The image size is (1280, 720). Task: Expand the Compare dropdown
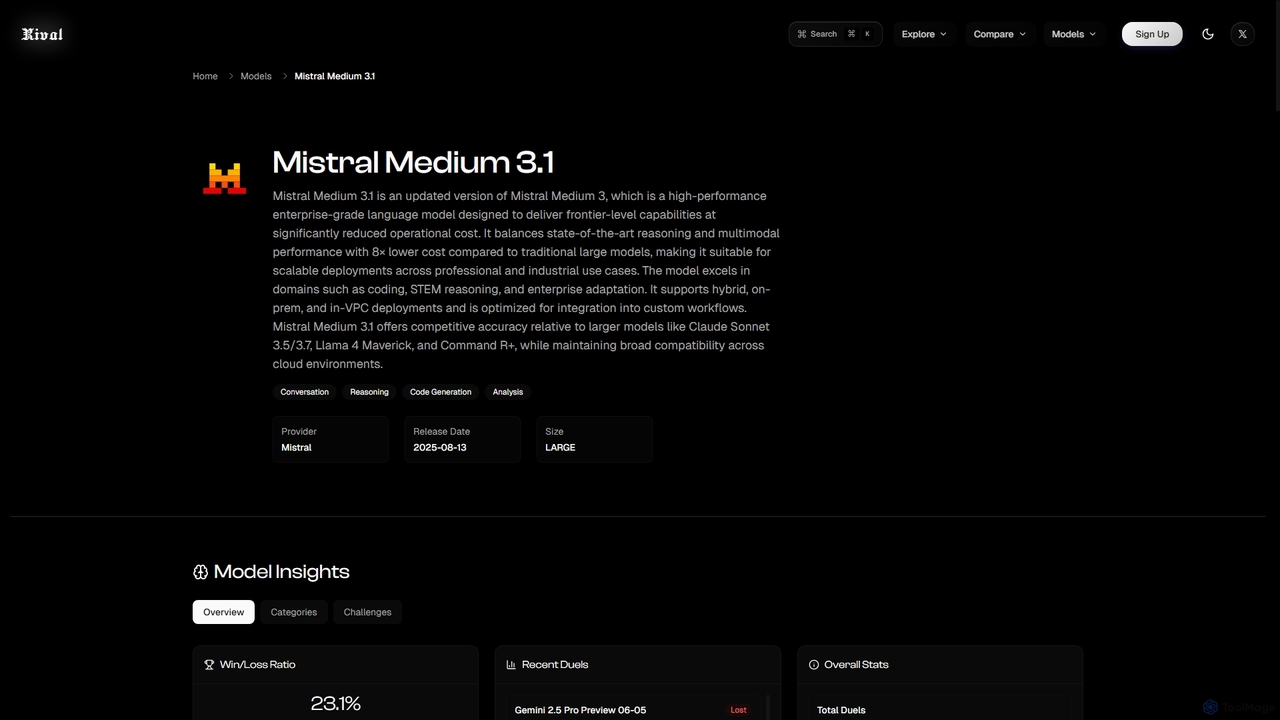coord(1000,34)
